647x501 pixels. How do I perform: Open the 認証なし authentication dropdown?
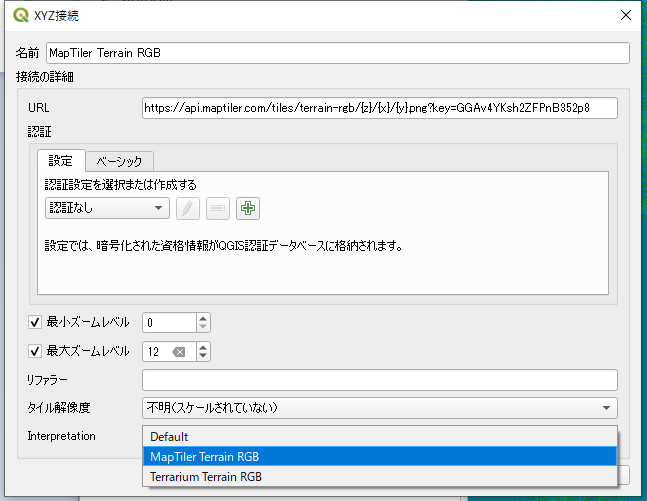point(107,208)
